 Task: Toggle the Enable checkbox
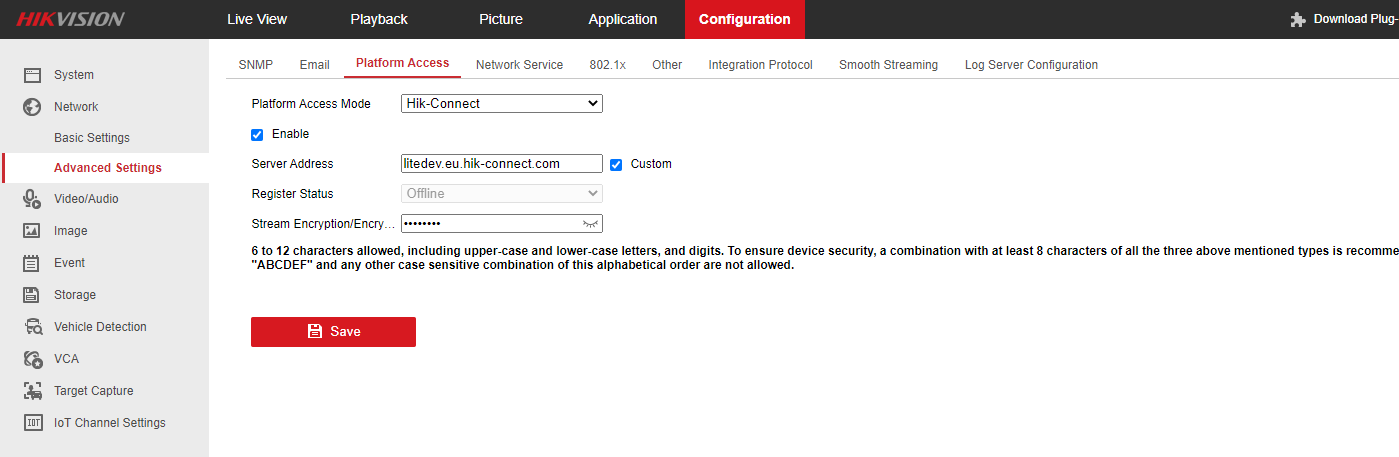(257, 134)
